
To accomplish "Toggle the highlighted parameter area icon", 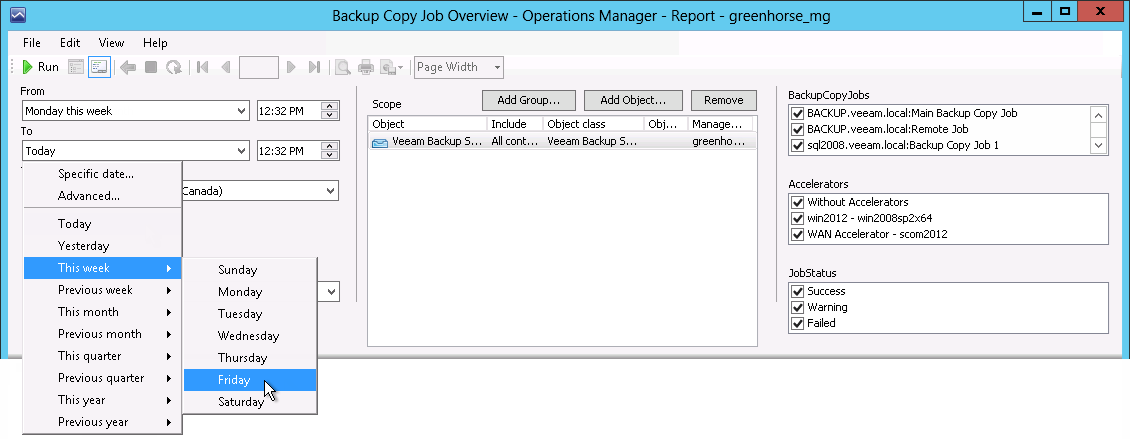I will click(x=99, y=67).
